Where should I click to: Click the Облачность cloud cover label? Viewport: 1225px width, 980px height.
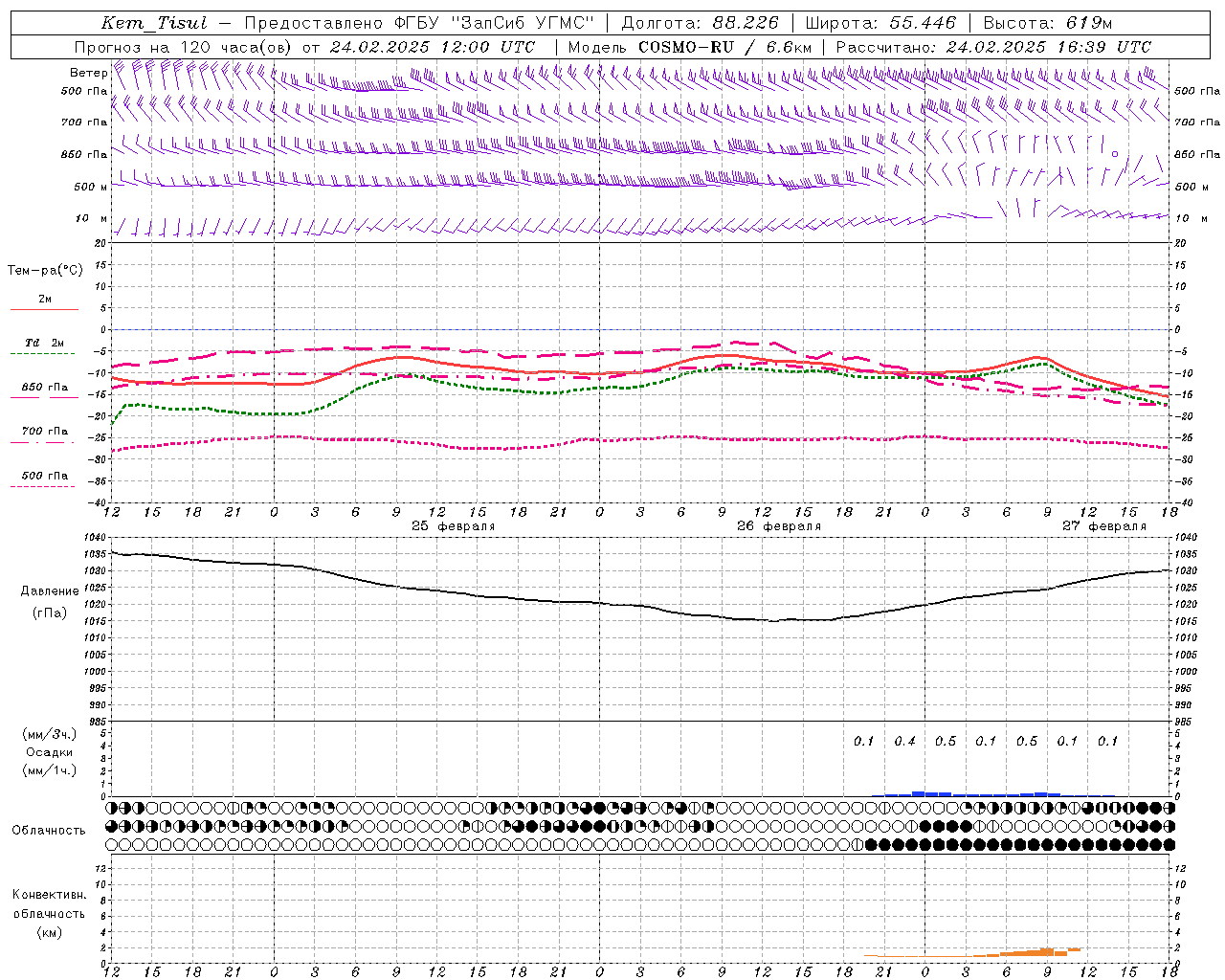coord(49,831)
